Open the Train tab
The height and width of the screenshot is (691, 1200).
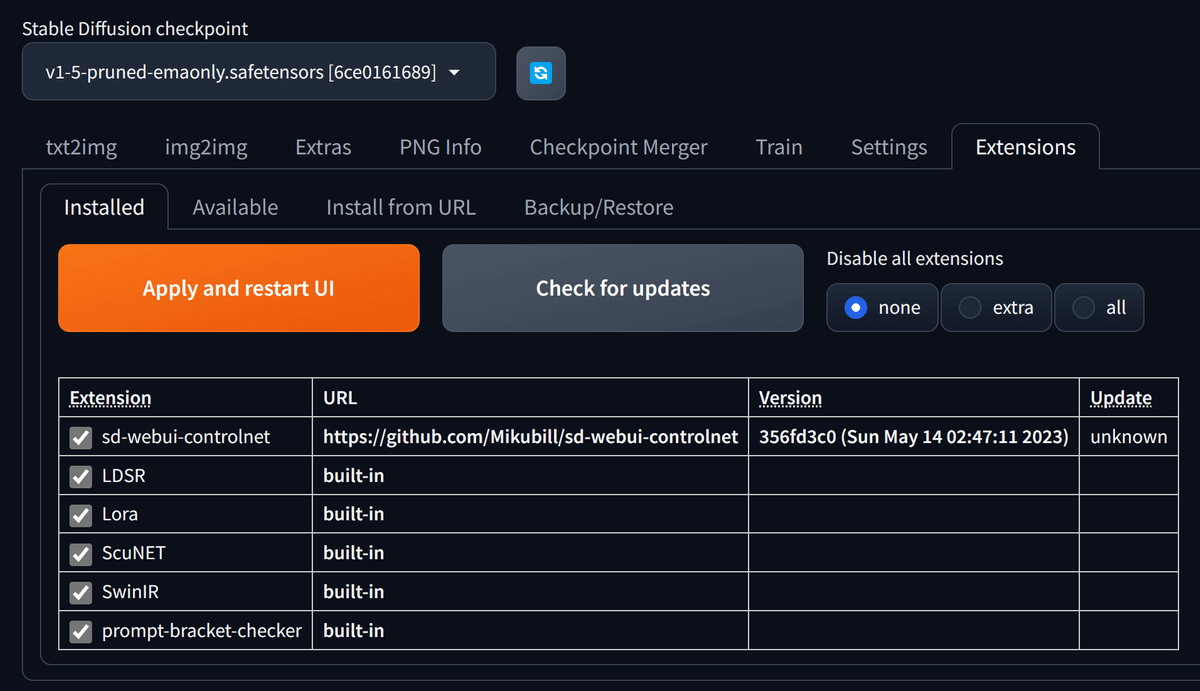[779, 147]
